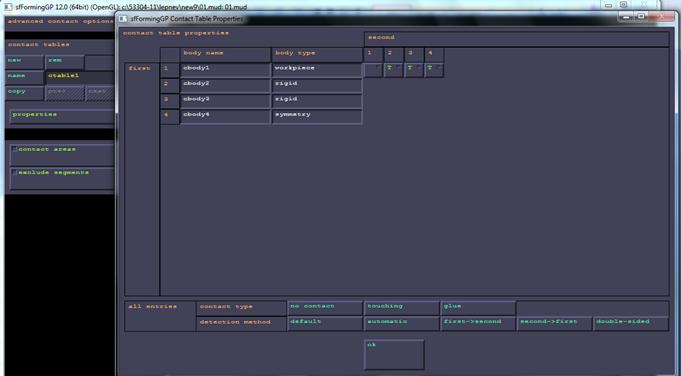Select the double-sided detection method

pyautogui.click(x=631, y=323)
